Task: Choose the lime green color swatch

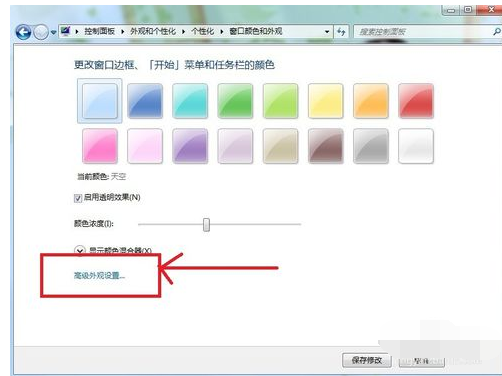Action: (x=280, y=101)
